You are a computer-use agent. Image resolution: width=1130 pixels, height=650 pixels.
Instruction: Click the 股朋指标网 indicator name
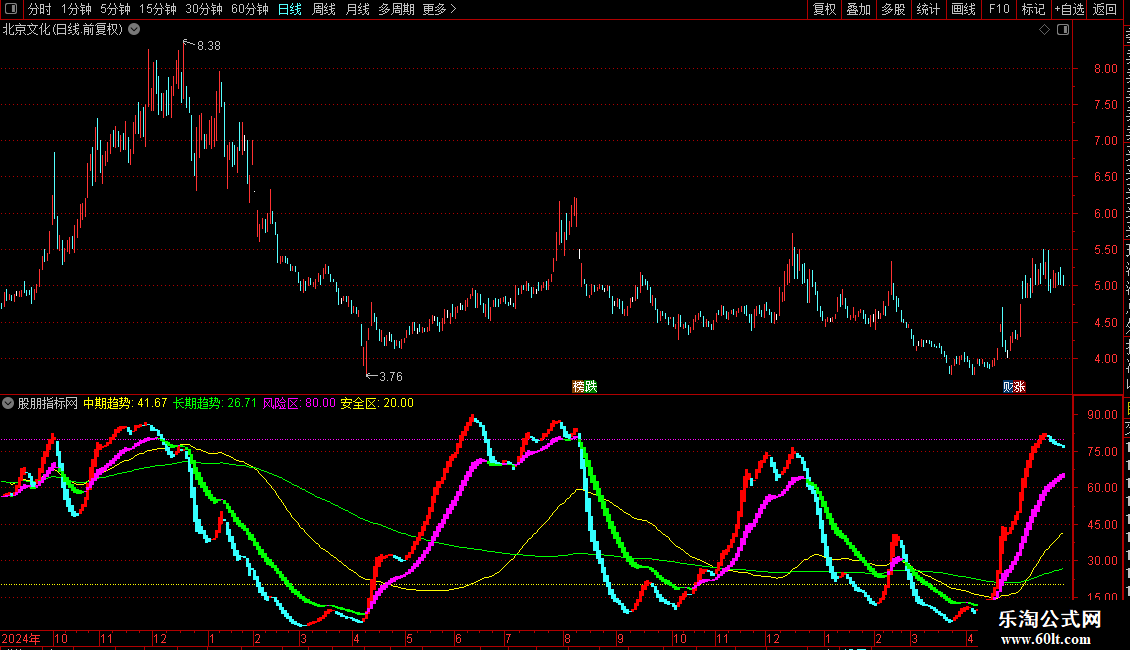48,403
